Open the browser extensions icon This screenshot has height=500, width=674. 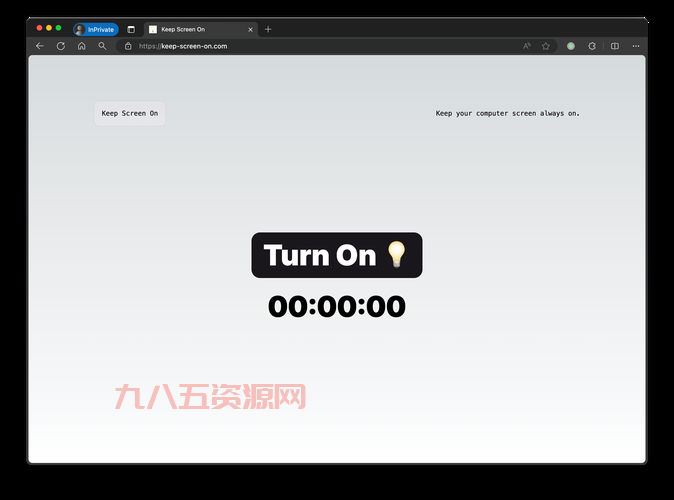point(592,46)
